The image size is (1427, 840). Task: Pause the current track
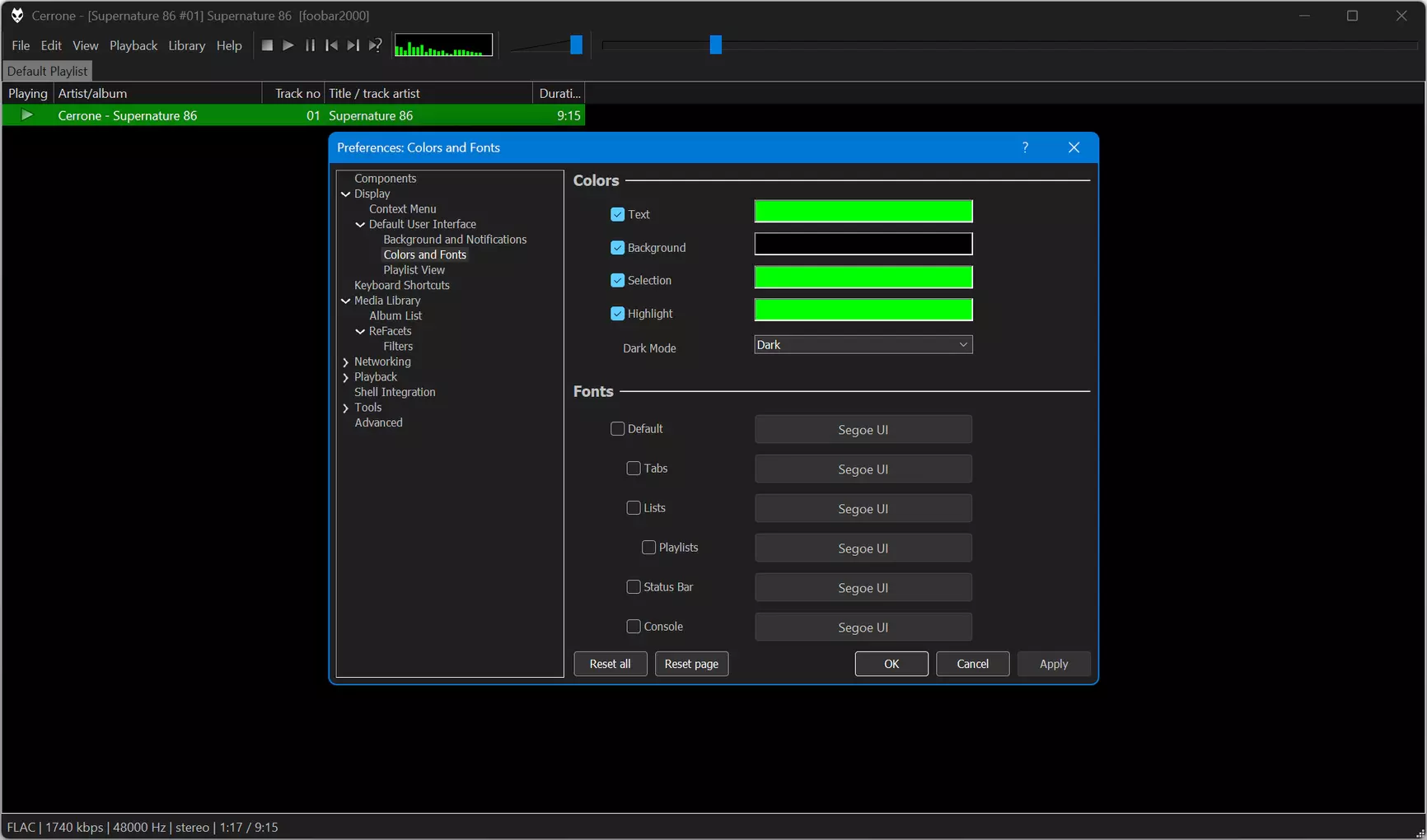310,45
